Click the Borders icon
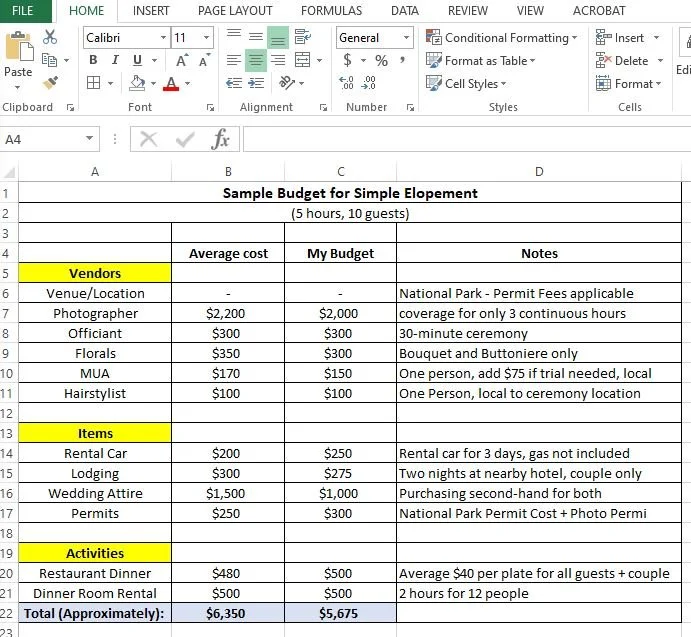The image size is (691, 637). pyautogui.click(x=93, y=83)
